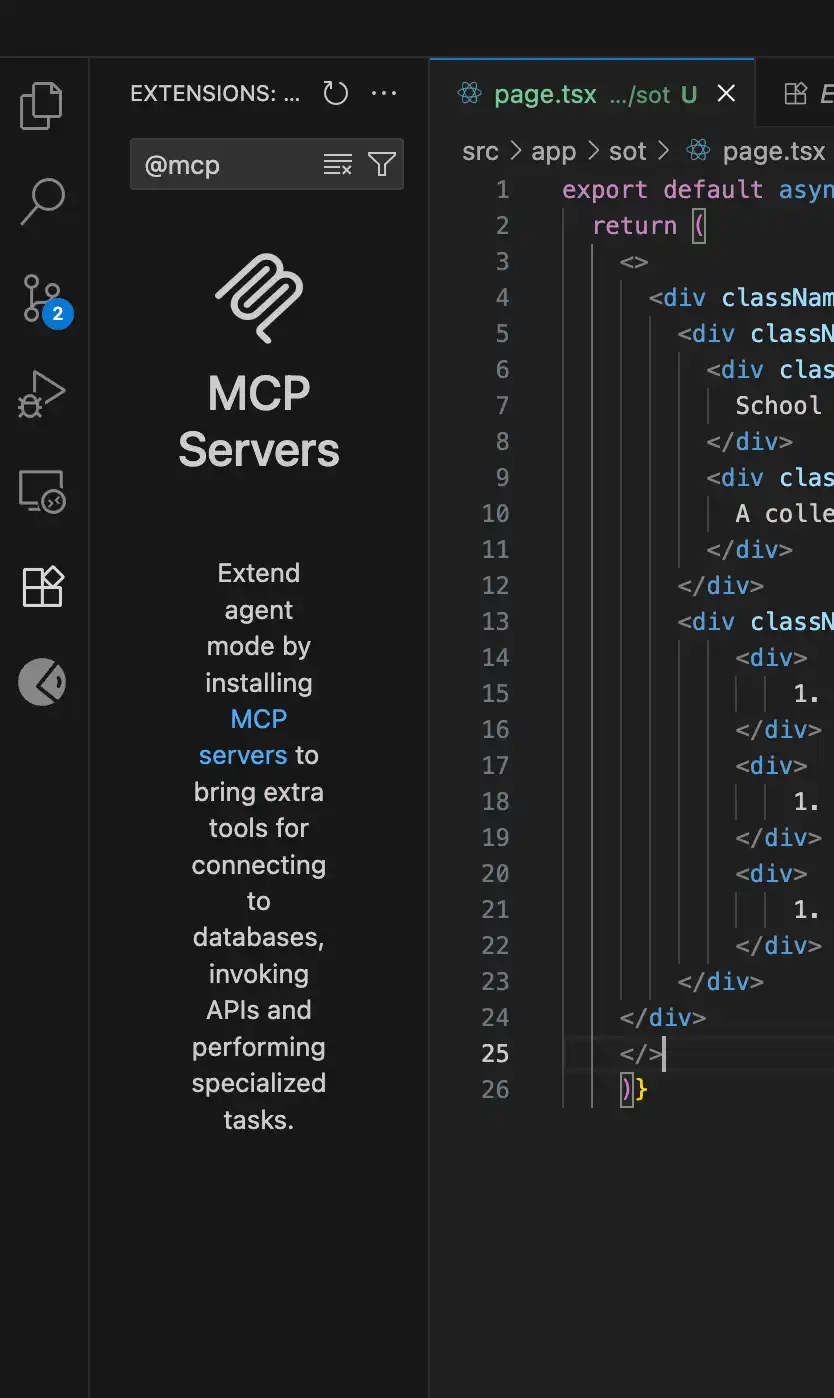Click the EXTENSIONS sidebar title
Viewport: 834px width, 1398px height.
[215, 94]
